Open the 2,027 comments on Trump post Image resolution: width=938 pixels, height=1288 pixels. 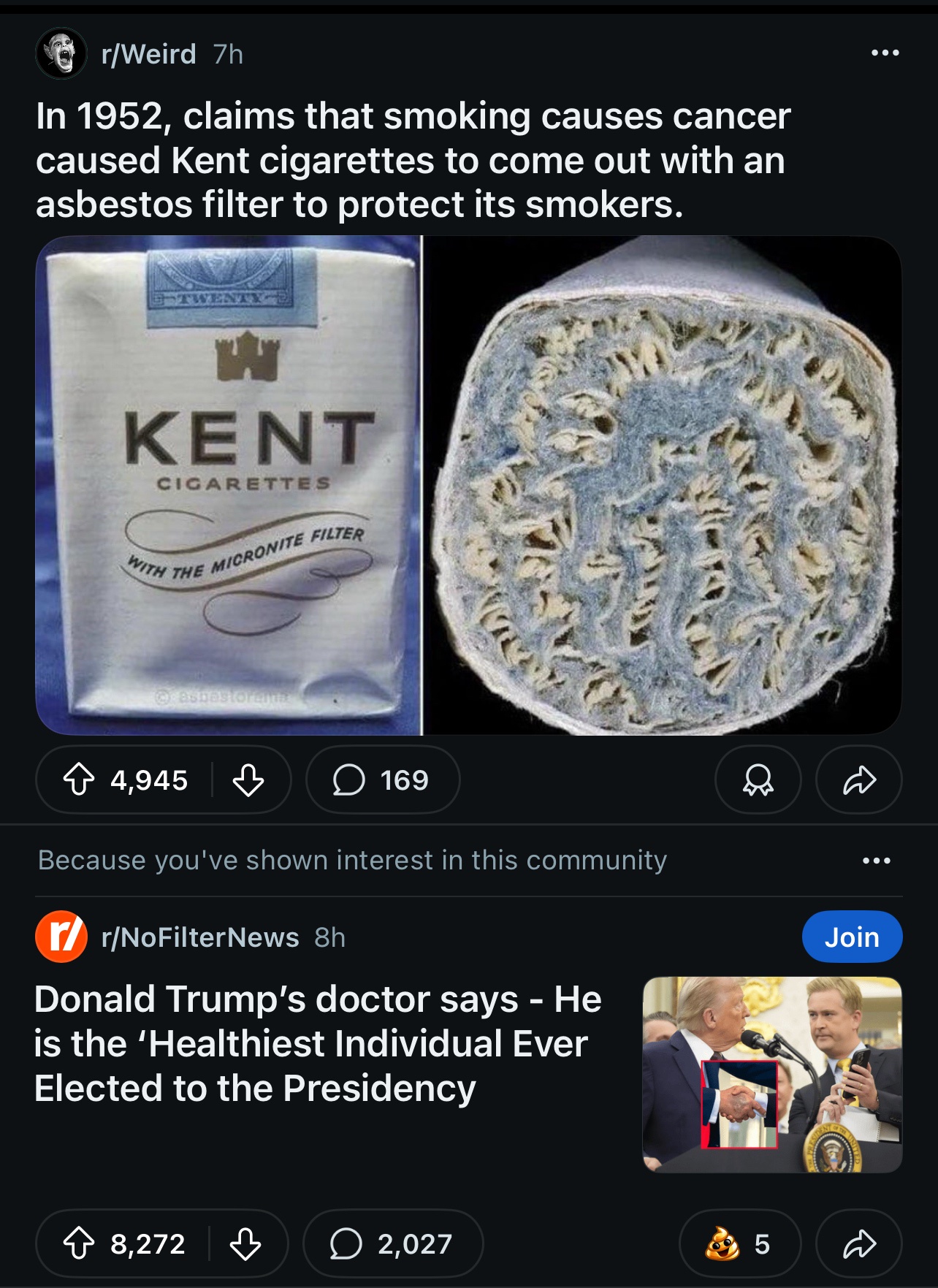tap(392, 1243)
